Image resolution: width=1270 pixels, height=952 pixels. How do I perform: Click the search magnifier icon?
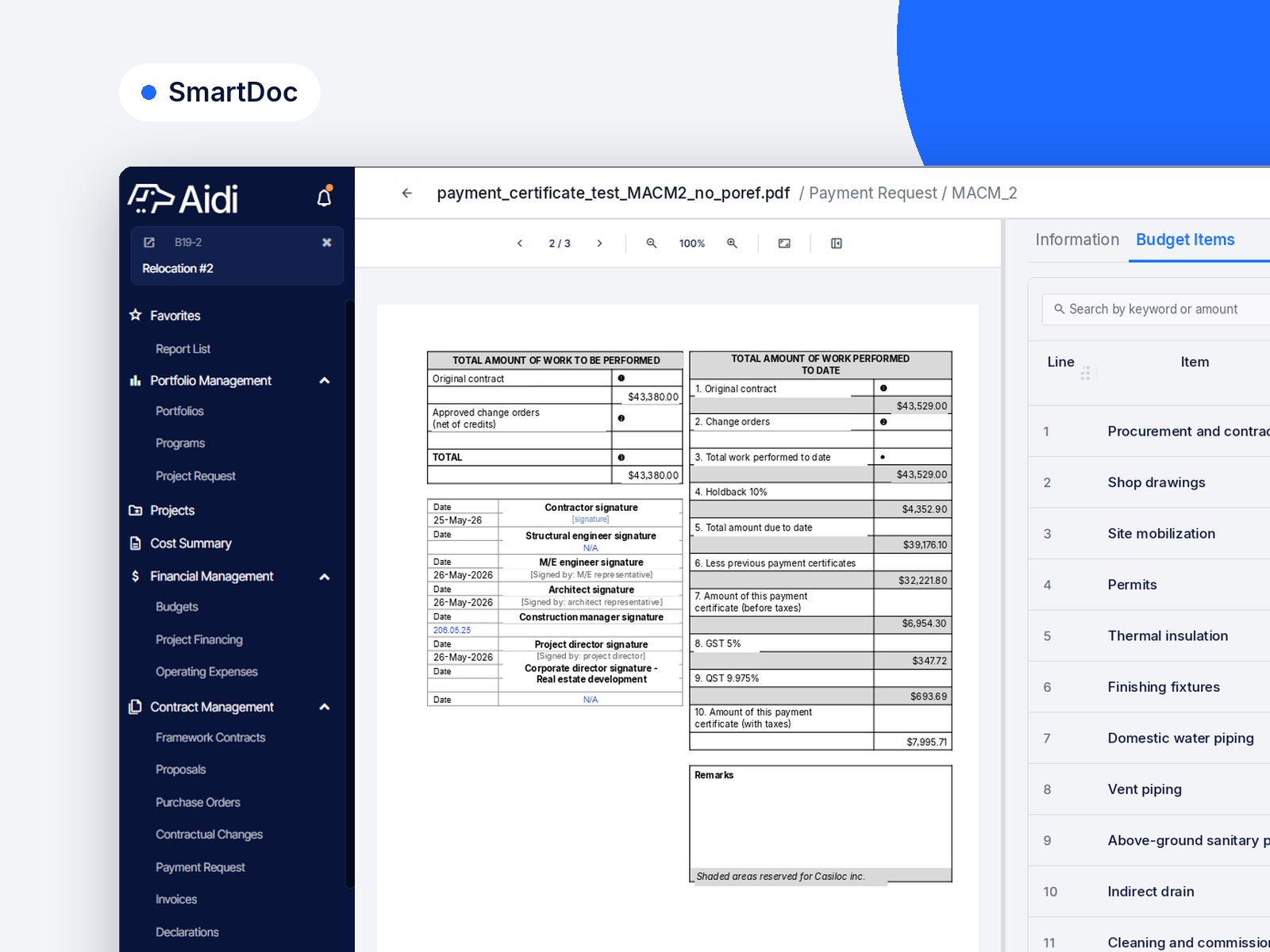1059,309
